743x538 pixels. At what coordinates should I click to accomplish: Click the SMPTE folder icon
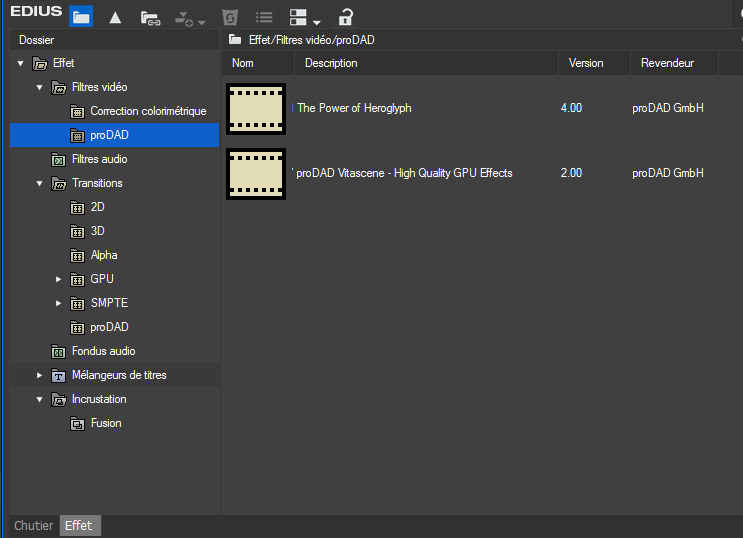tap(77, 303)
